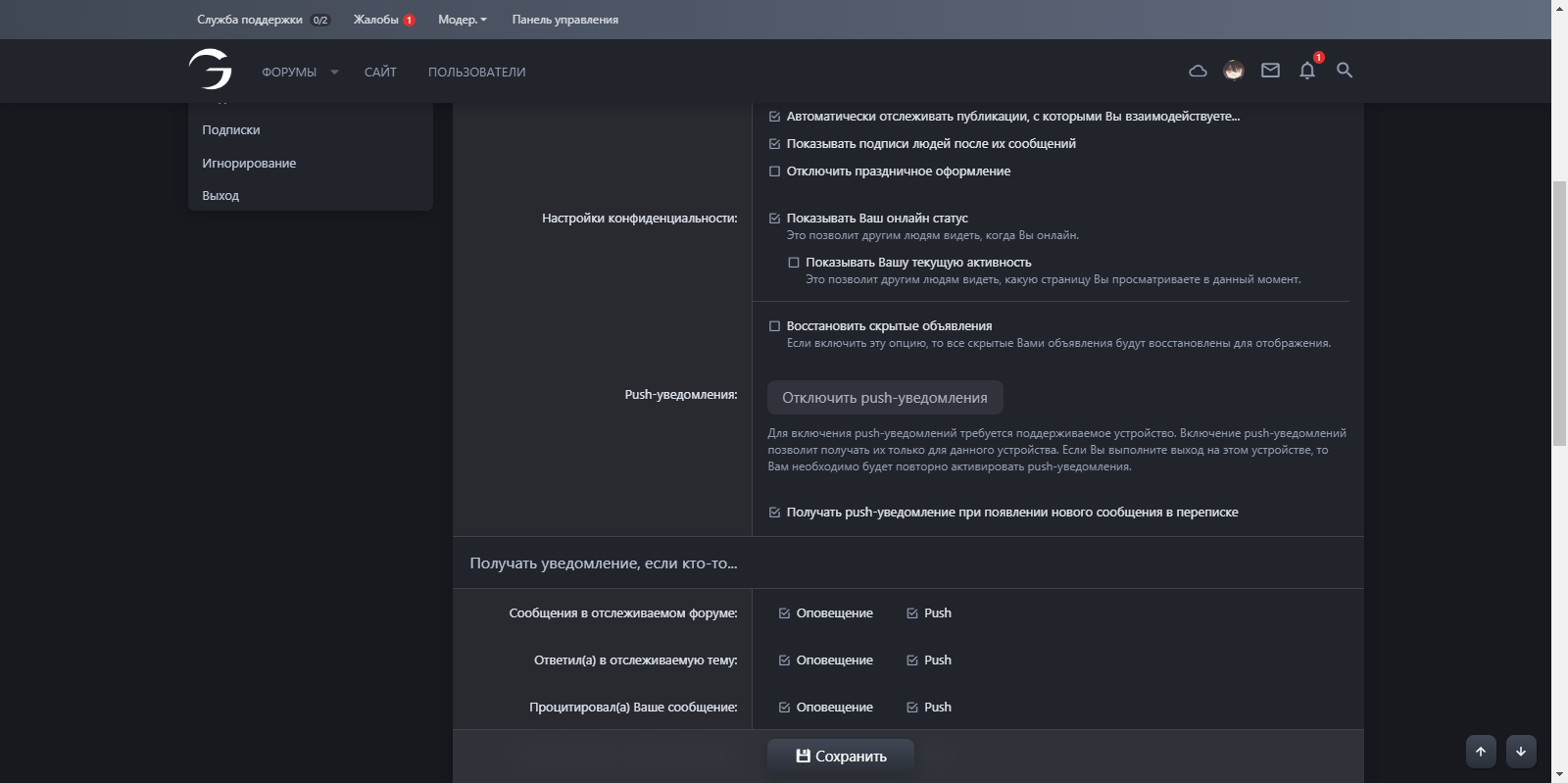The width and height of the screenshot is (1568, 783).
Task: Click the page vertical scrollbar
Action: pos(1559,314)
